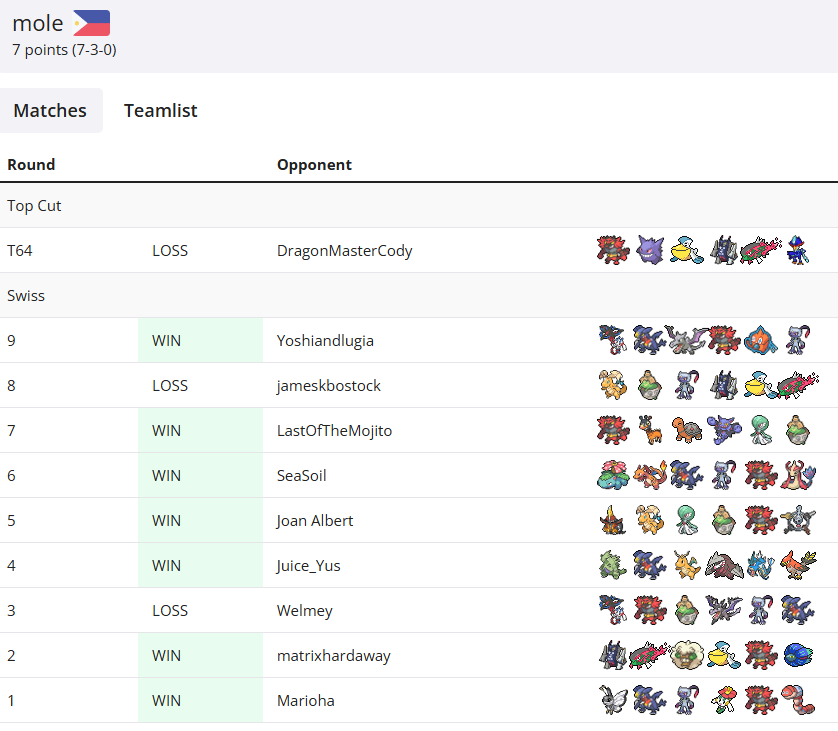The width and height of the screenshot is (838, 731).
Task: Click the LOSS result for round 8
Action: pos(170,385)
